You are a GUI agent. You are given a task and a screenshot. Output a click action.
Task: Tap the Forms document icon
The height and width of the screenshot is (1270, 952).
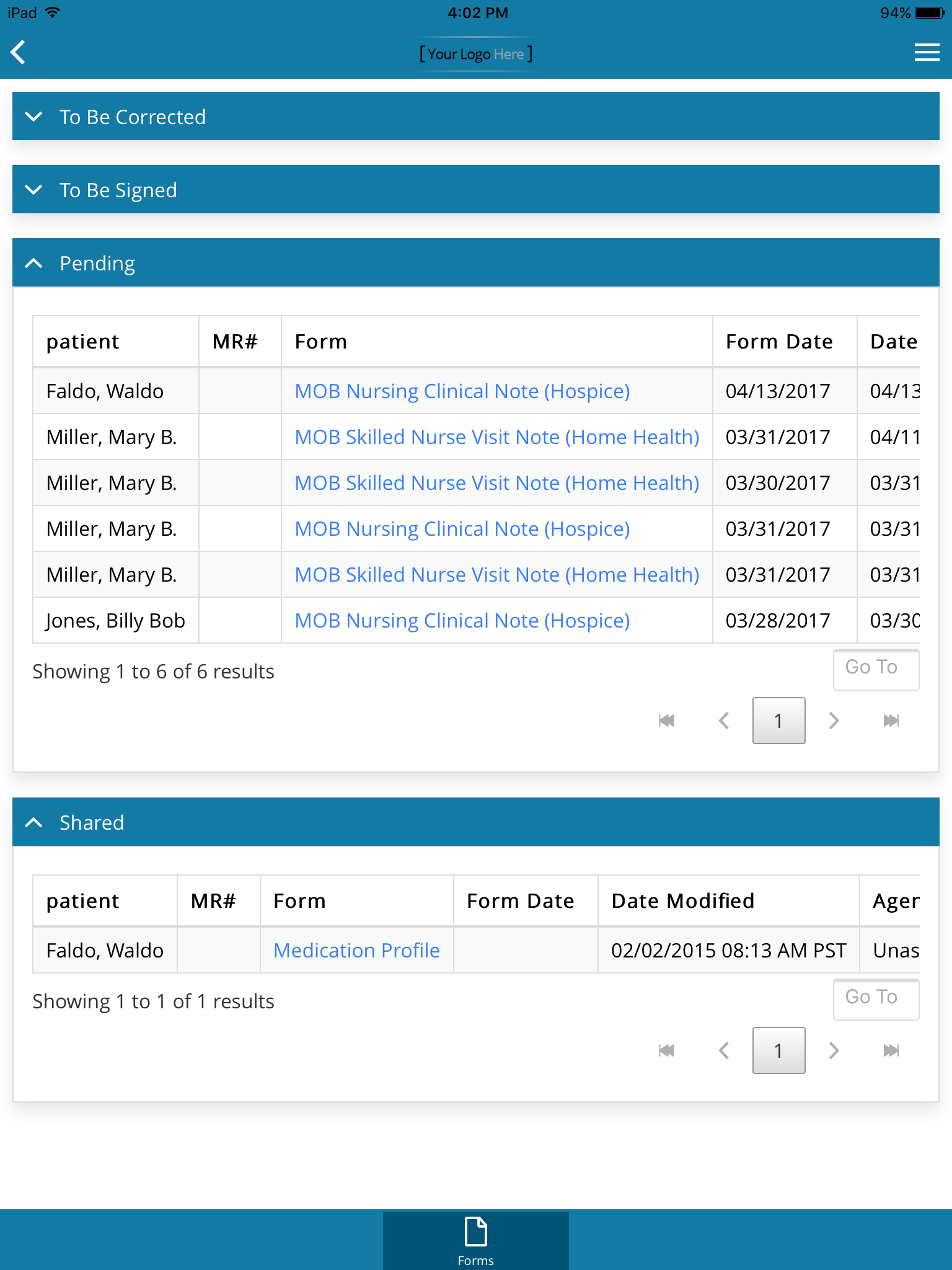click(x=475, y=1233)
